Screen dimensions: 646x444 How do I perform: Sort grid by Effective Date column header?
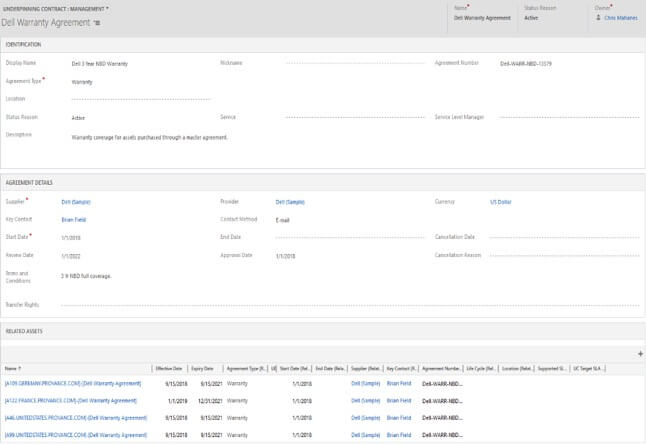(x=169, y=369)
